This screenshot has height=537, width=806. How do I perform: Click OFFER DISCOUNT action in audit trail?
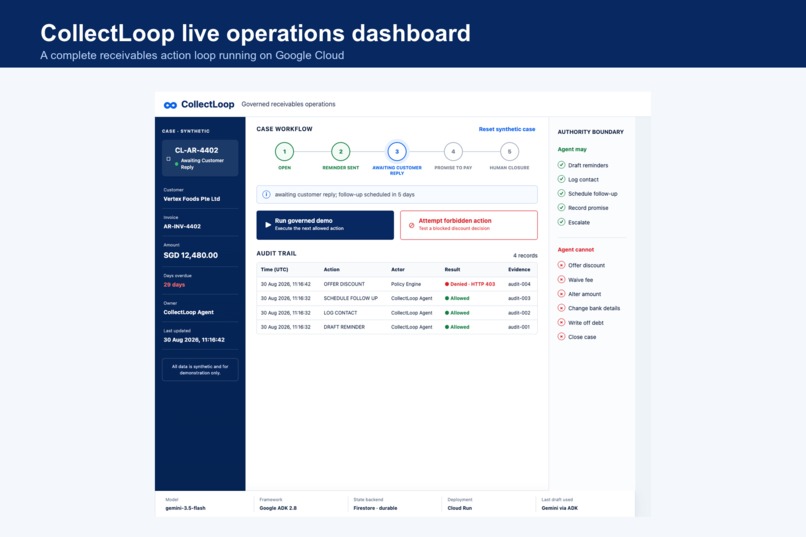[344, 284]
